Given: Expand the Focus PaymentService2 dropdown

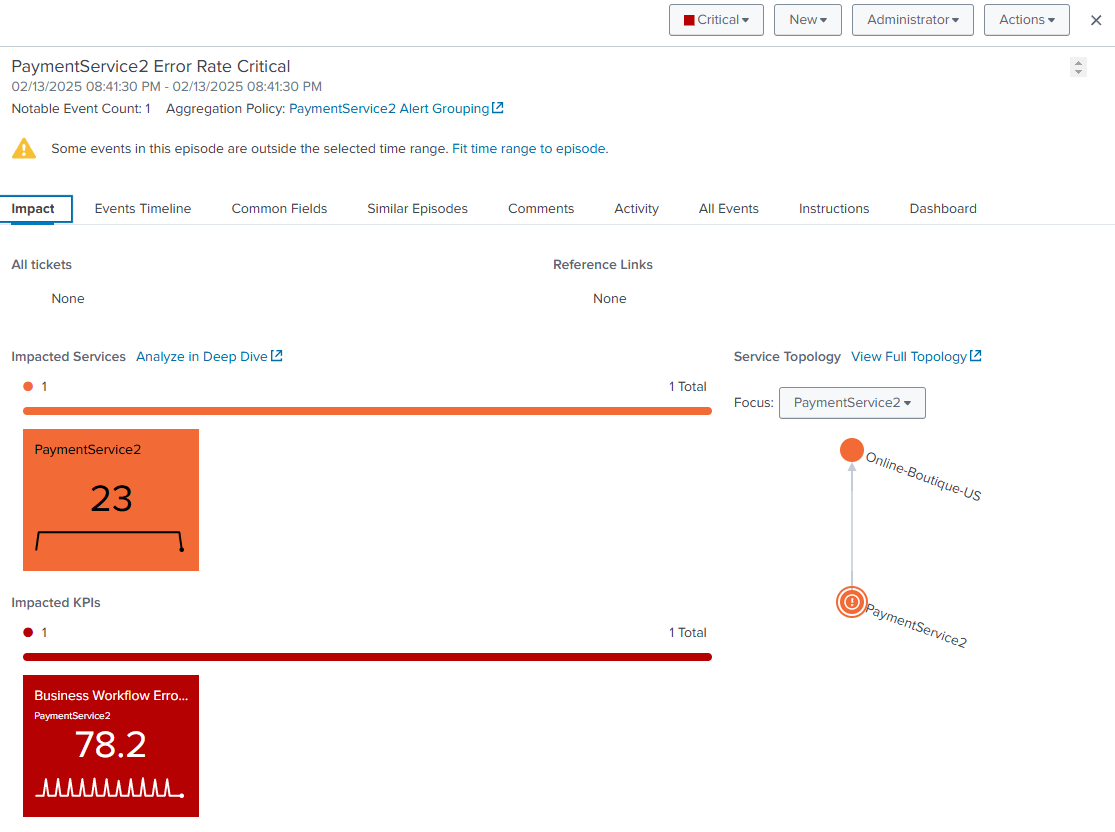Looking at the screenshot, I should [x=852, y=403].
